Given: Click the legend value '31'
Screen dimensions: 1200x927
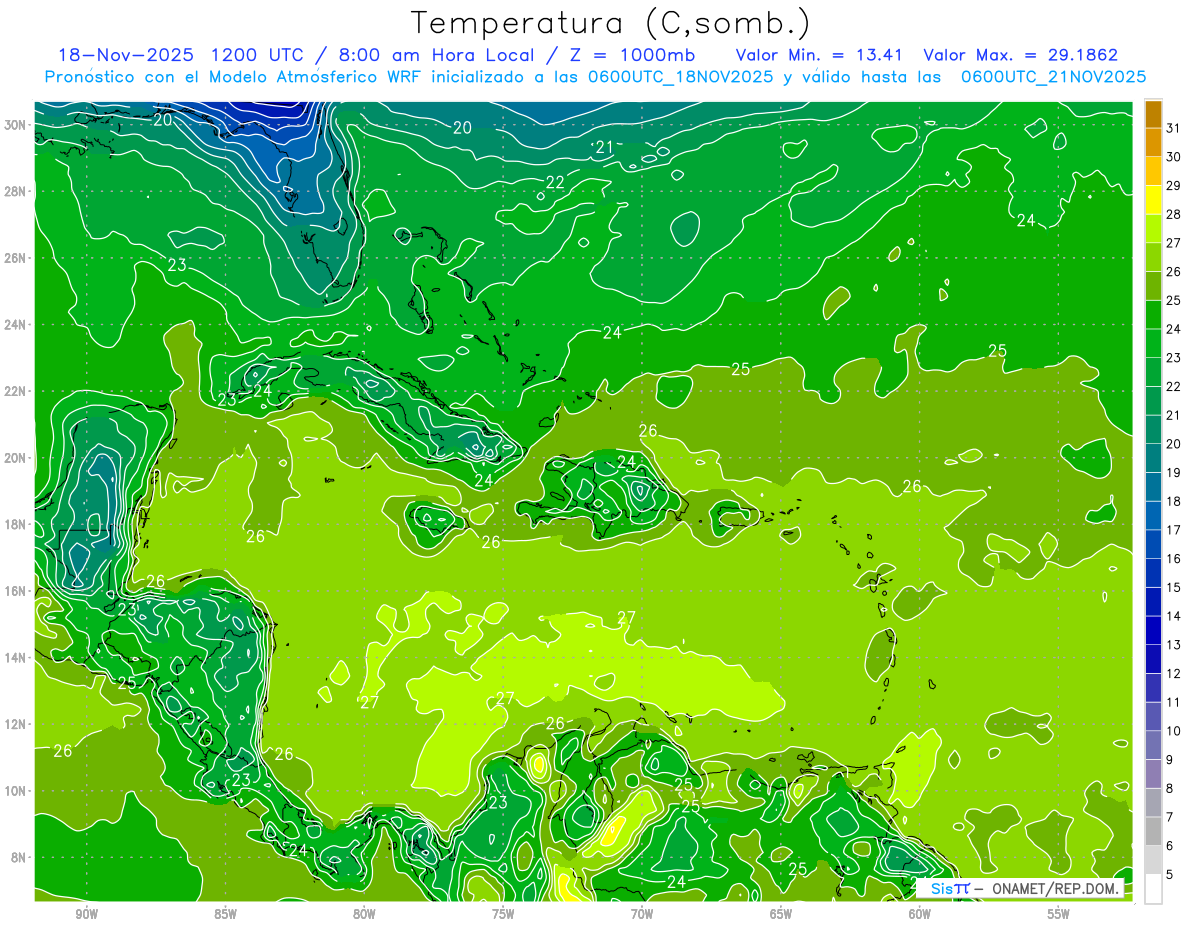Looking at the screenshot, I should click(x=1174, y=128).
